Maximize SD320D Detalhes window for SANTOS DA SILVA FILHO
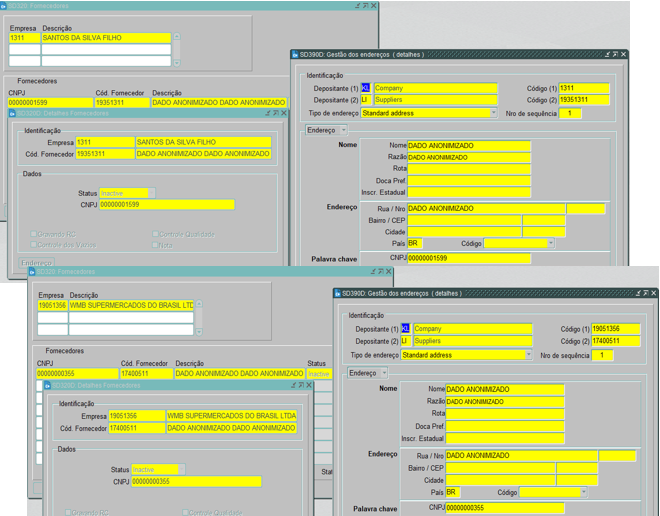660x516 pixels. (276, 113)
